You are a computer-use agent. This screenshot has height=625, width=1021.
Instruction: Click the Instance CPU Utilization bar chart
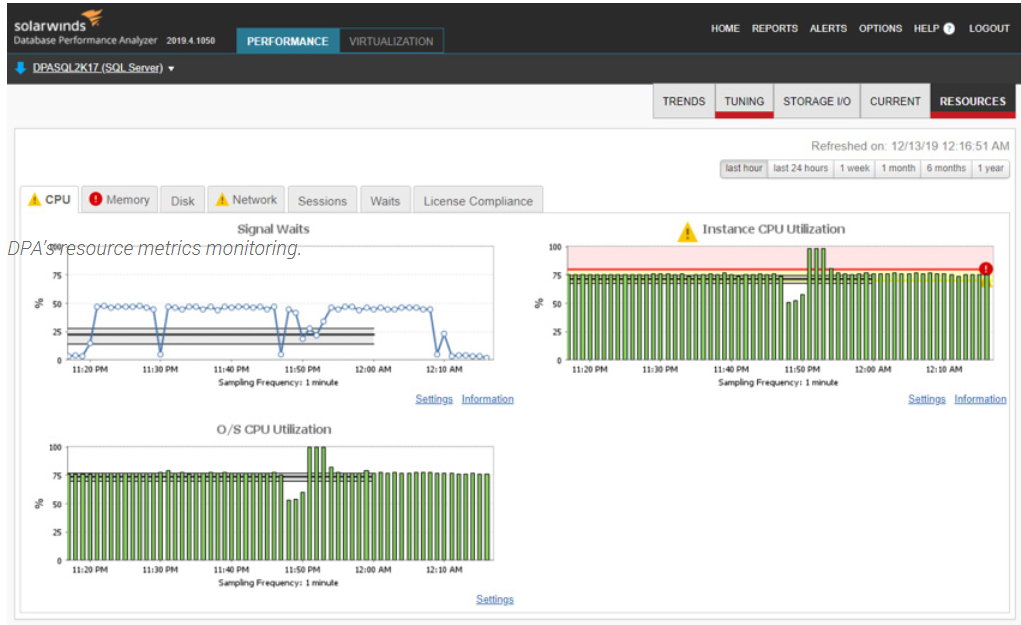[780, 303]
